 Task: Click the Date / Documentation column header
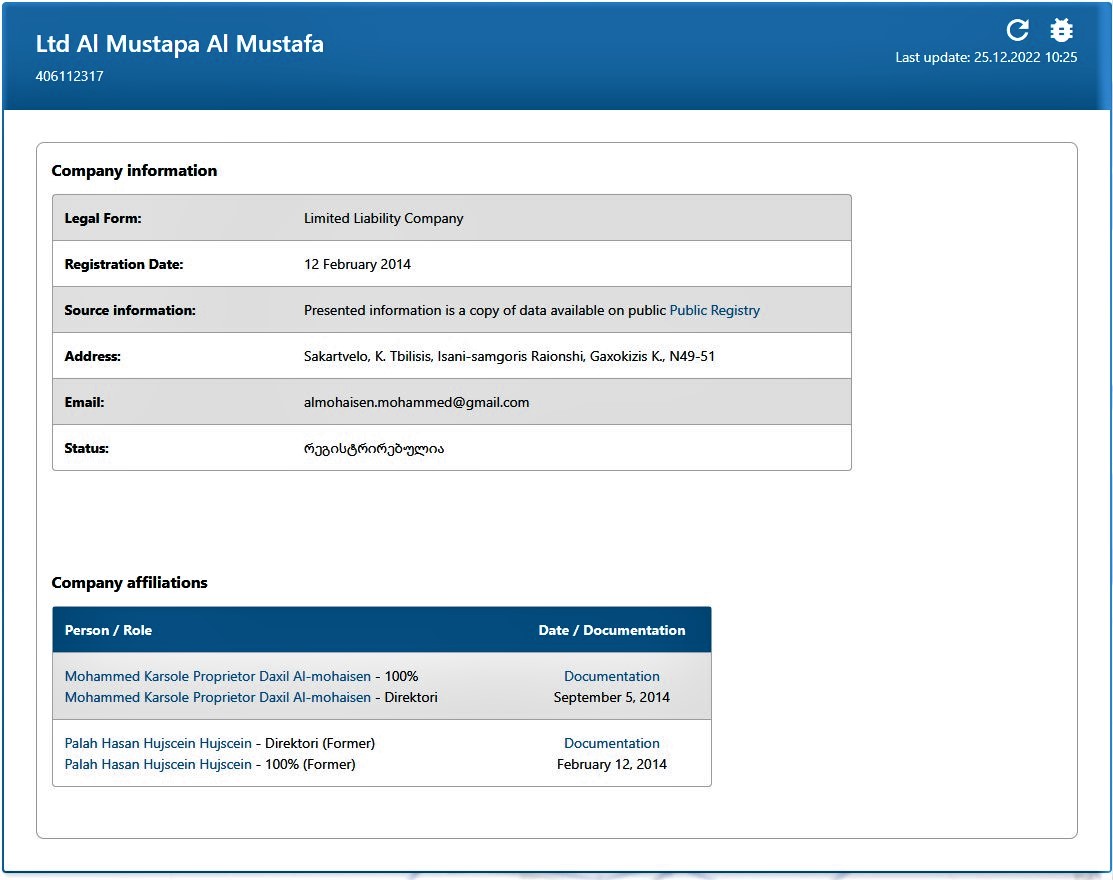click(611, 630)
